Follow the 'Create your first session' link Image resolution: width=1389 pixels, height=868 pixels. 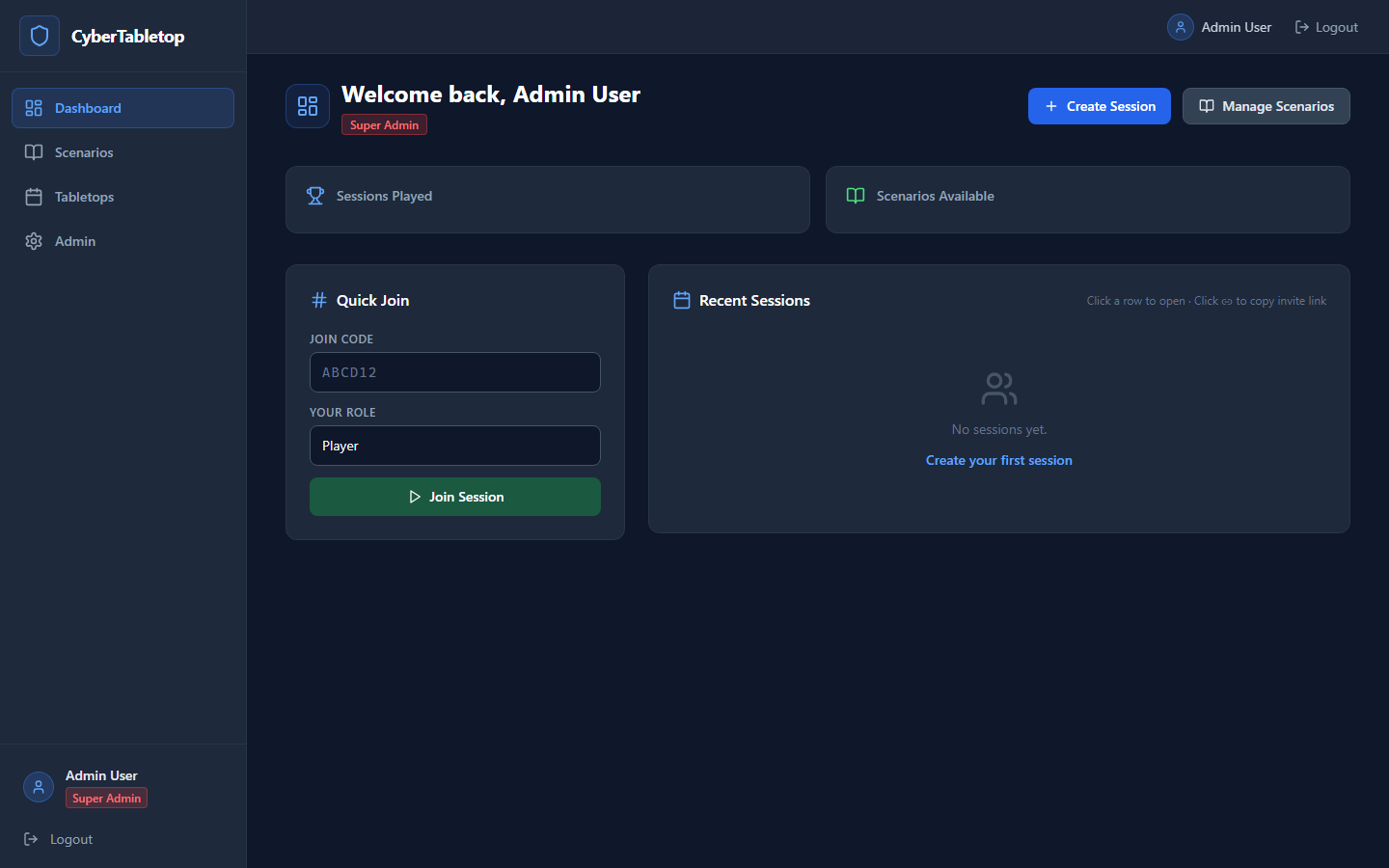(x=999, y=460)
